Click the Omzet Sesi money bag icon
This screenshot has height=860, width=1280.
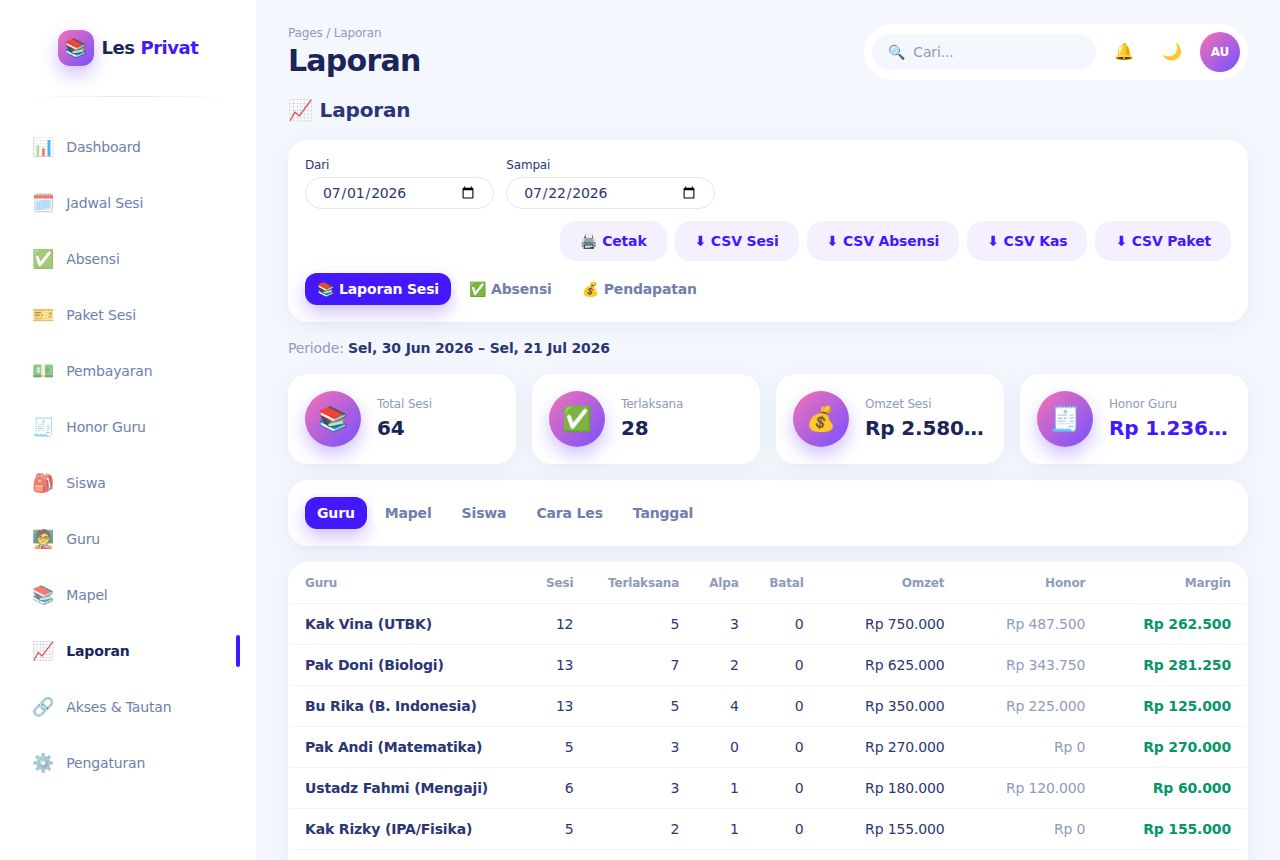click(821, 419)
